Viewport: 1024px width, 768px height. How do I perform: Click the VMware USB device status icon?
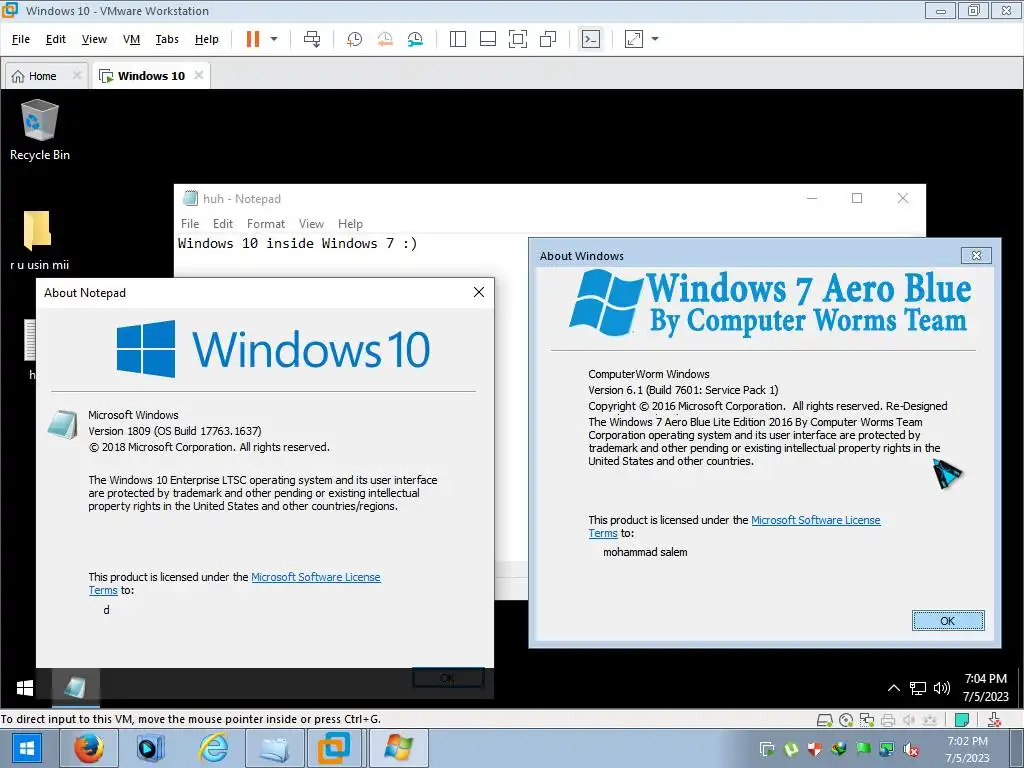(x=929, y=720)
